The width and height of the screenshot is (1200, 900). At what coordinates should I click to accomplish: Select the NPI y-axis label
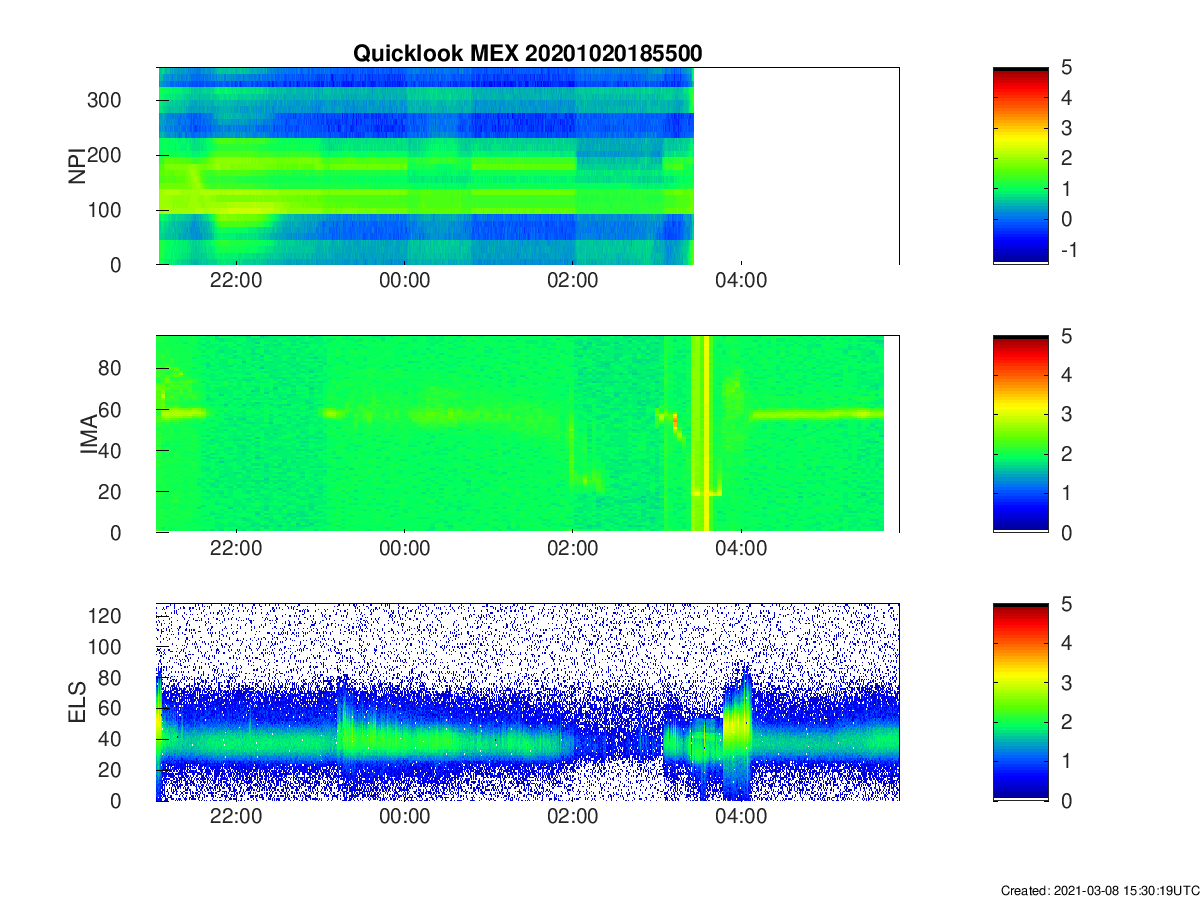pyautogui.click(x=76, y=166)
